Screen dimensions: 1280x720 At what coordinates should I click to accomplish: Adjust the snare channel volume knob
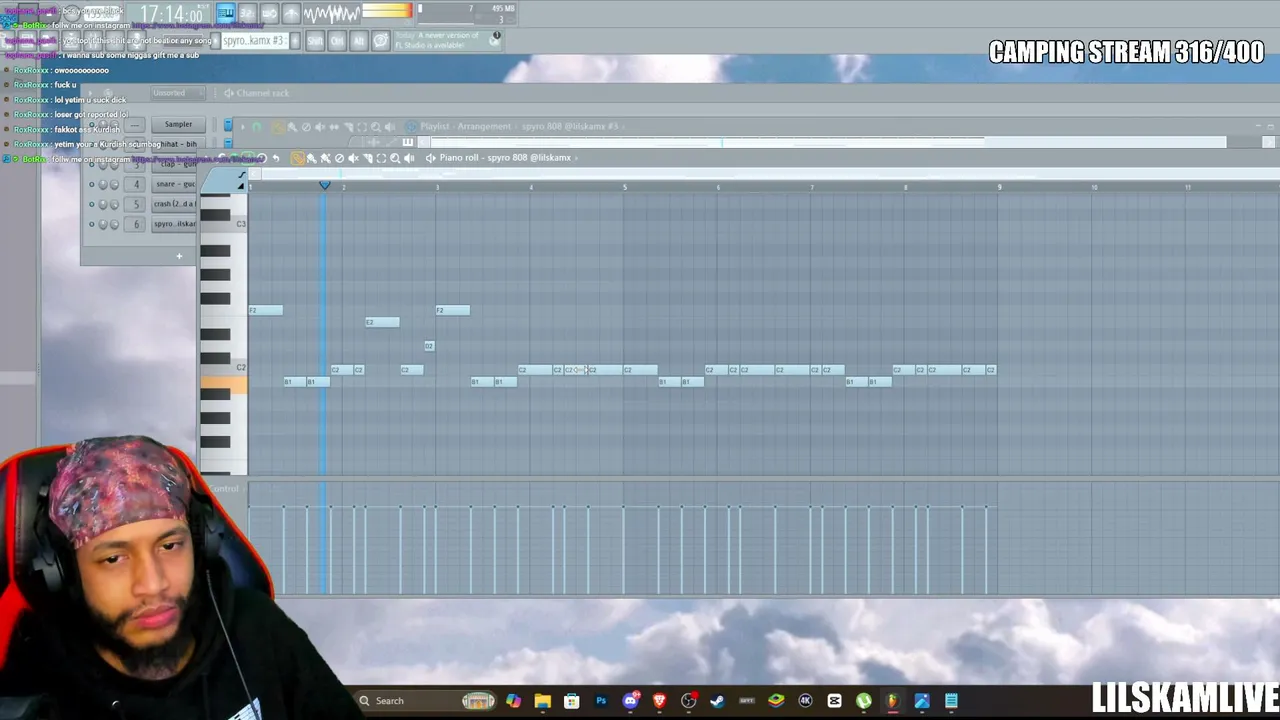coord(114,185)
